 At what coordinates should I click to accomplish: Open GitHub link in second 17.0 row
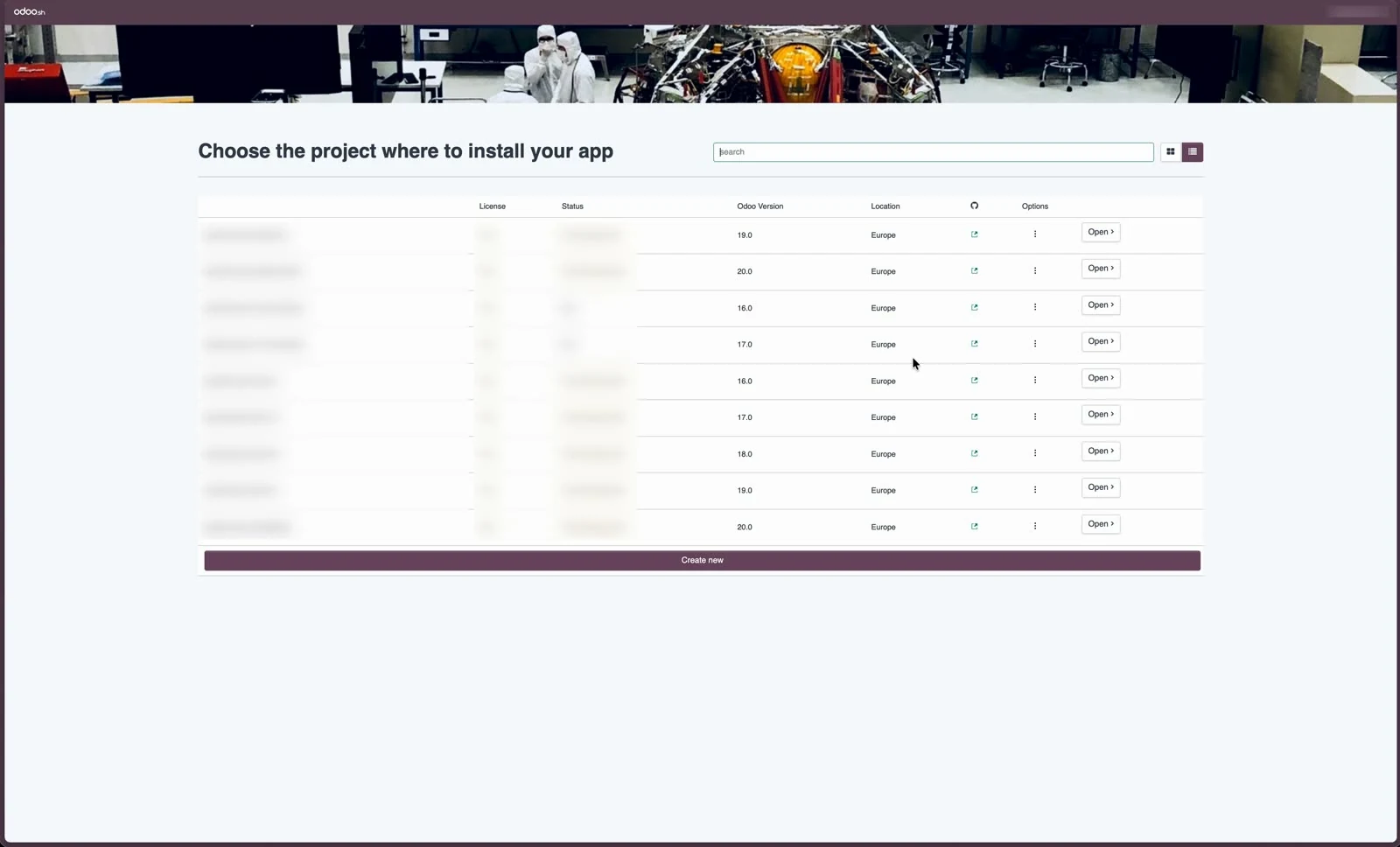[974, 417]
